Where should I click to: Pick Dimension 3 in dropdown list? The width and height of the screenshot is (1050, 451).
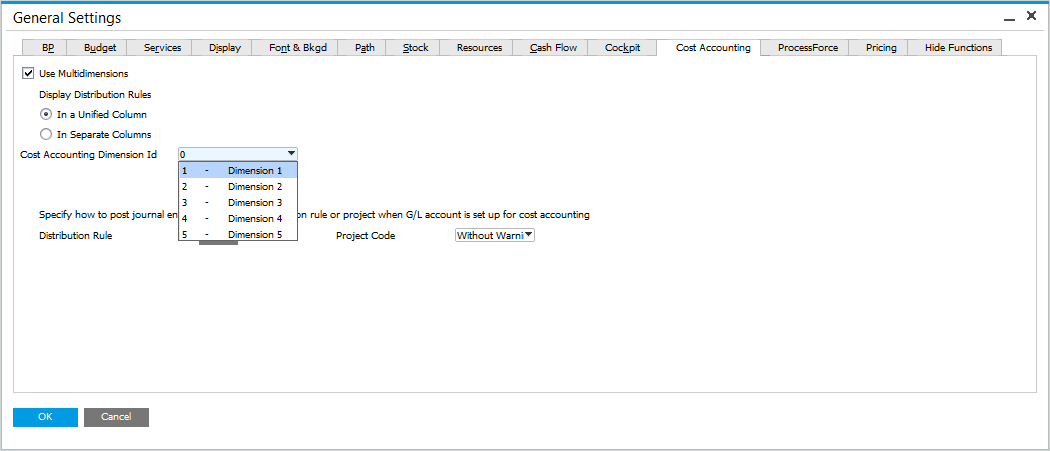pos(238,203)
